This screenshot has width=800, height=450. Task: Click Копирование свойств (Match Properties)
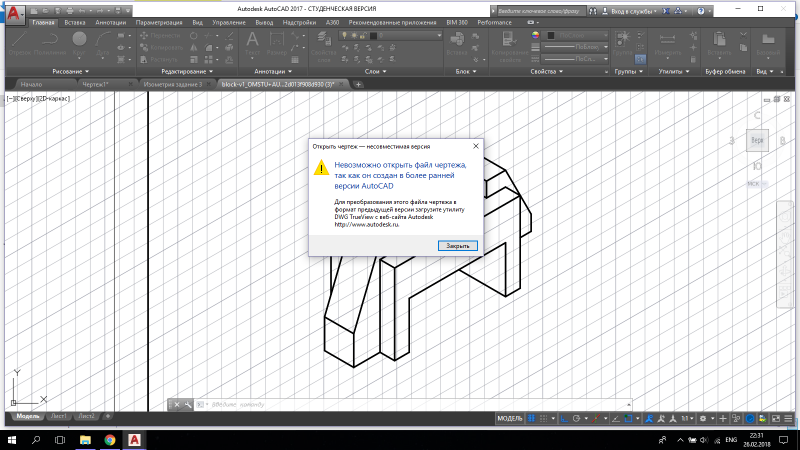tap(509, 46)
